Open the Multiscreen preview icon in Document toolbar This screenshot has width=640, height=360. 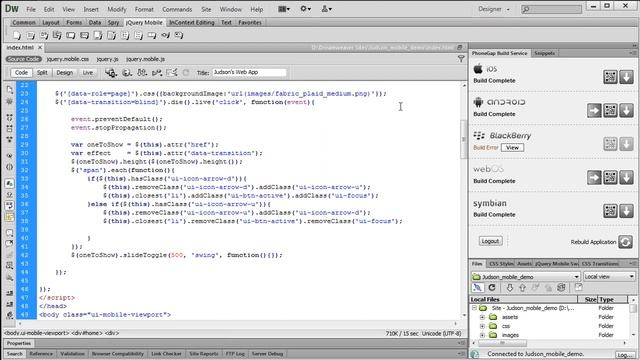pyautogui.click(x=111, y=73)
